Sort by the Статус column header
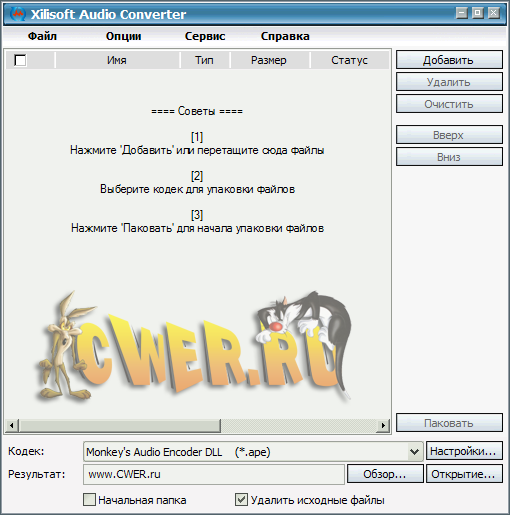This screenshot has width=510, height=515. [349, 60]
